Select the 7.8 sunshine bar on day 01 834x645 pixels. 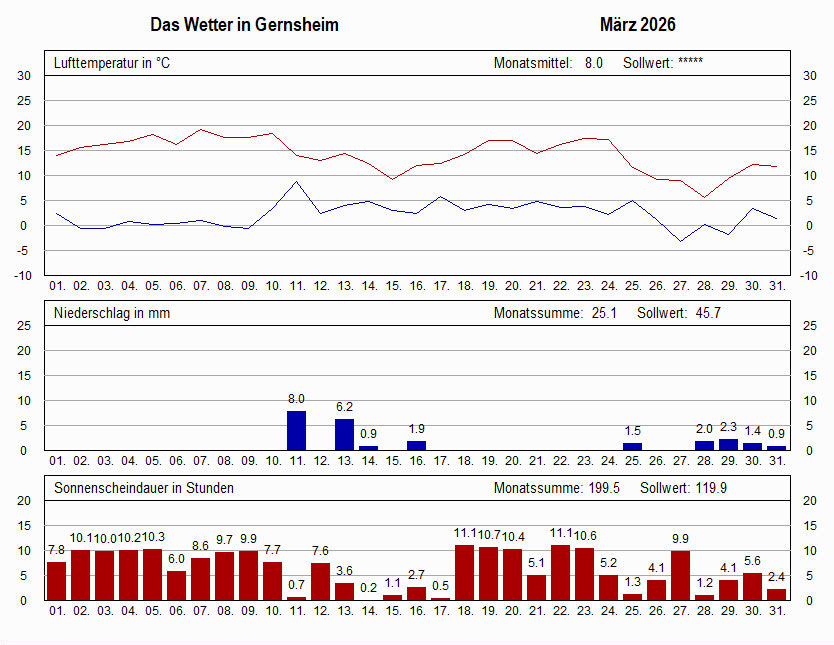(x=56, y=581)
